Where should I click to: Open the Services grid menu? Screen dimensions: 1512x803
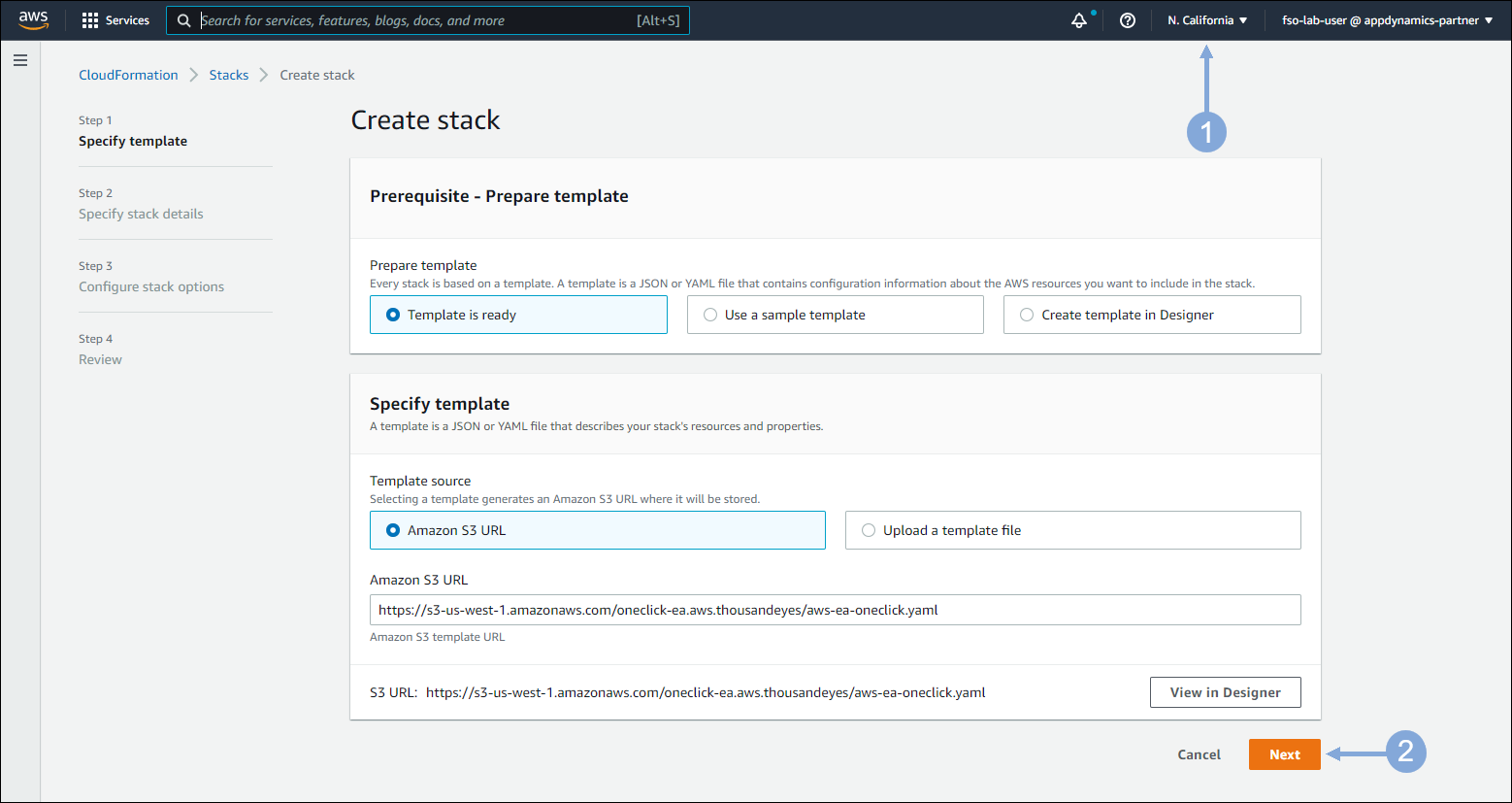coord(115,20)
